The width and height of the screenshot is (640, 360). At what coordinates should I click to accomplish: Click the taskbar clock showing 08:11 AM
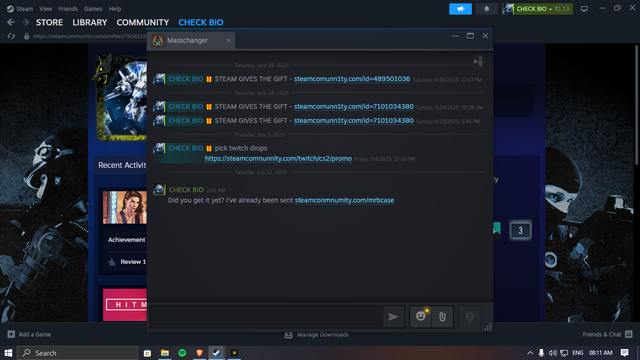click(x=600, y=353)
